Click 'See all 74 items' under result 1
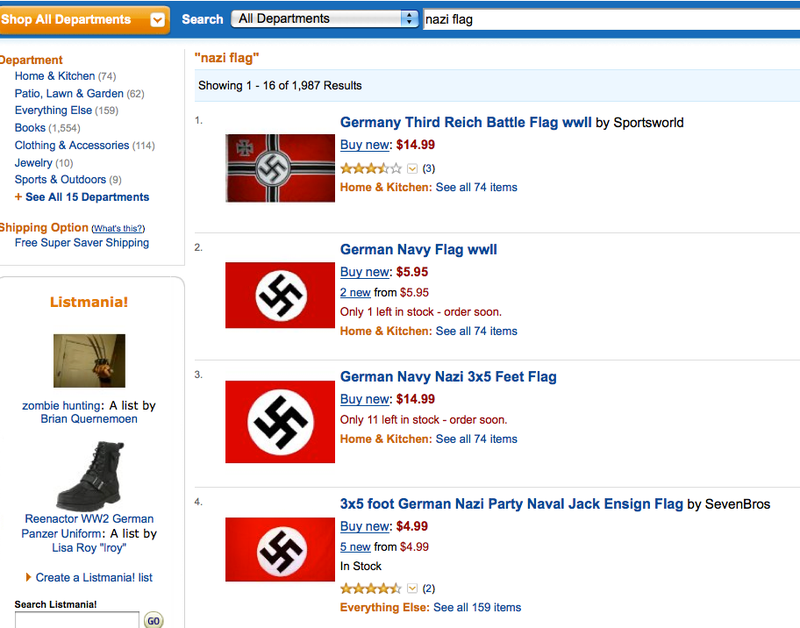Image resolution: width=800 pixels, height=628 pixels. [477, 187]
